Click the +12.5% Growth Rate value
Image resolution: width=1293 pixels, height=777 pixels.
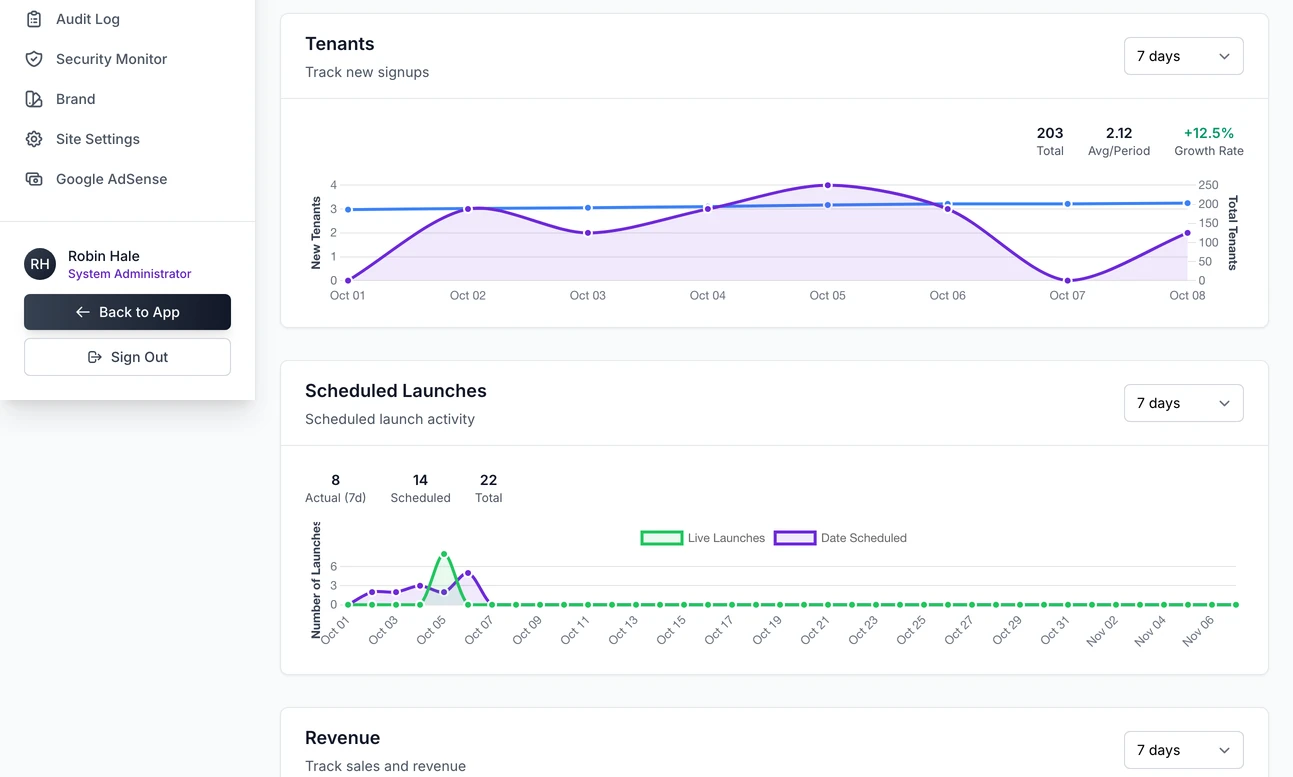pyautogui.click(x=1209, y=133)
